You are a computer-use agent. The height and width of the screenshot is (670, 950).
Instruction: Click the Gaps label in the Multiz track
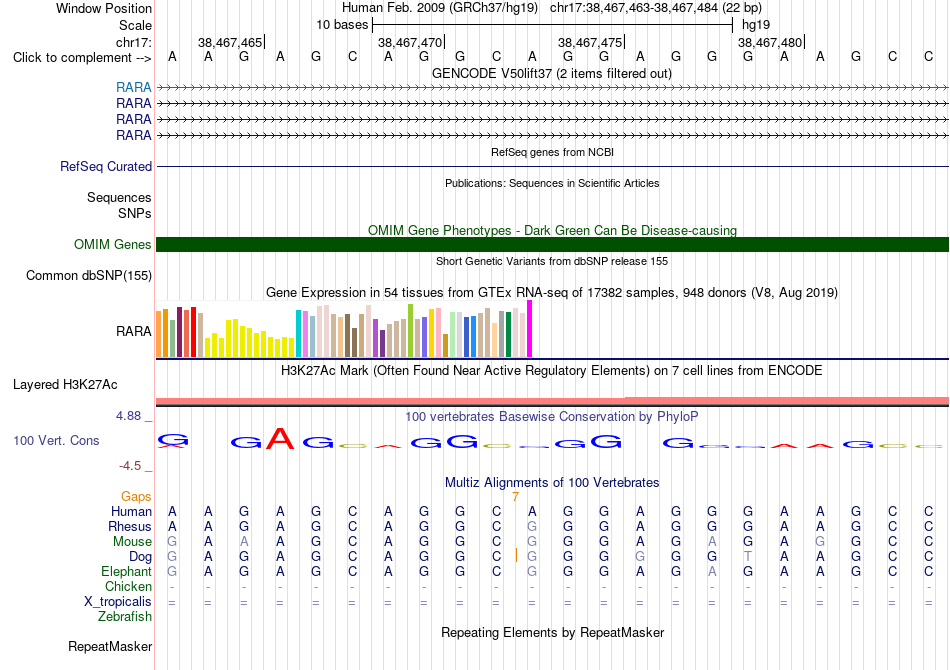(x=136, y=497)
